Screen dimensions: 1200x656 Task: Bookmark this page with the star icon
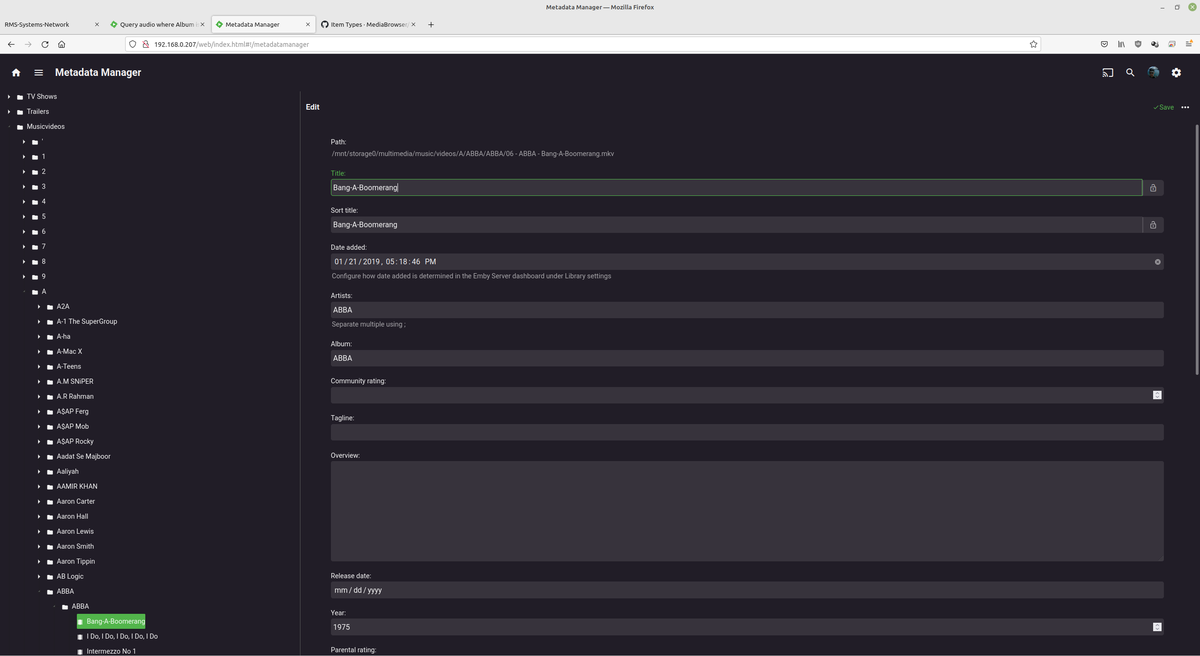(1033, 44)
